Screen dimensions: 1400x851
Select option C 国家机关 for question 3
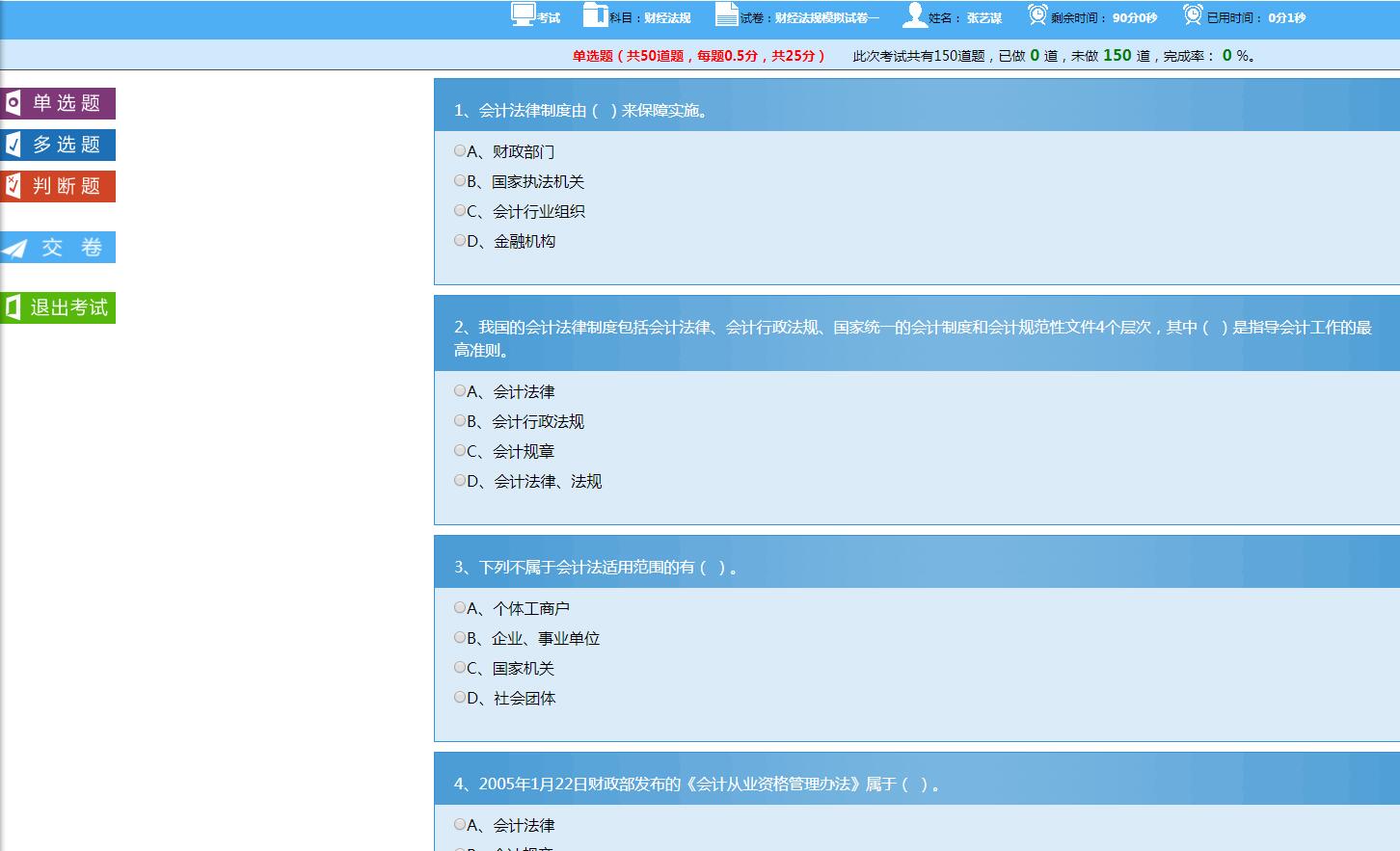coord(460,668)
